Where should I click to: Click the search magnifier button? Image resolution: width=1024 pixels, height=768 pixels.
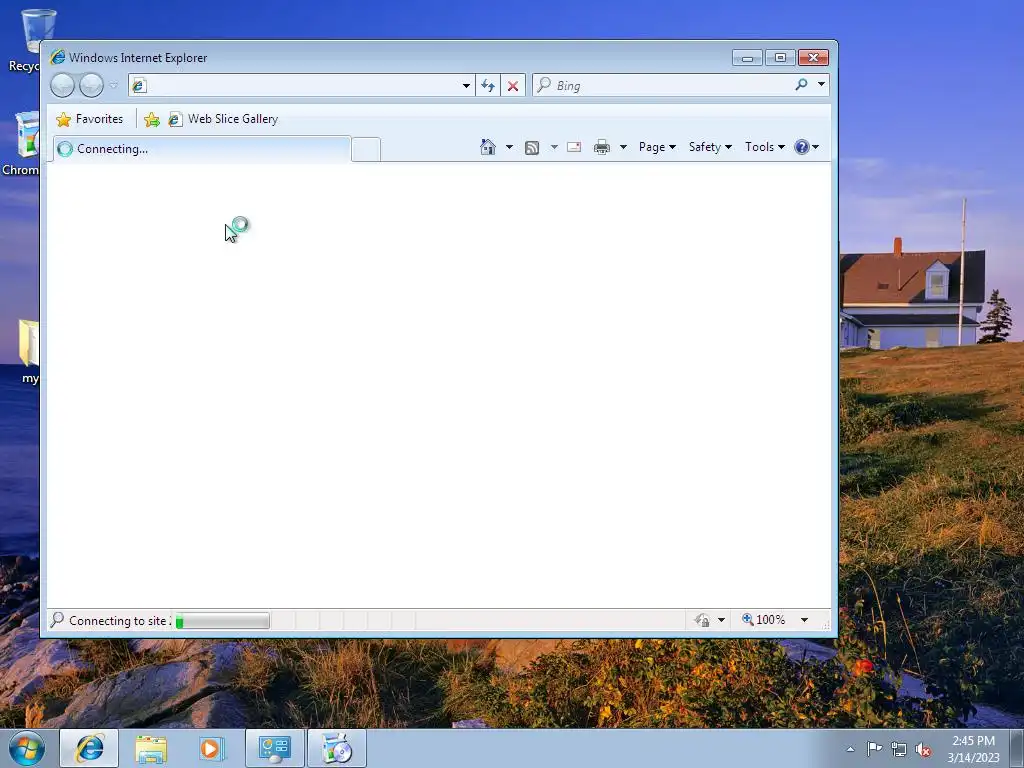coord(801,85)
